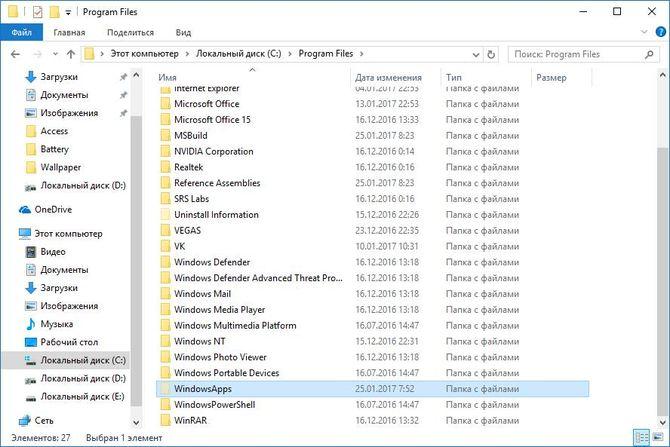This screenshot has height=447, width=670.
Task: Click the New folder icon in title bar
Action: pos(54,12)
